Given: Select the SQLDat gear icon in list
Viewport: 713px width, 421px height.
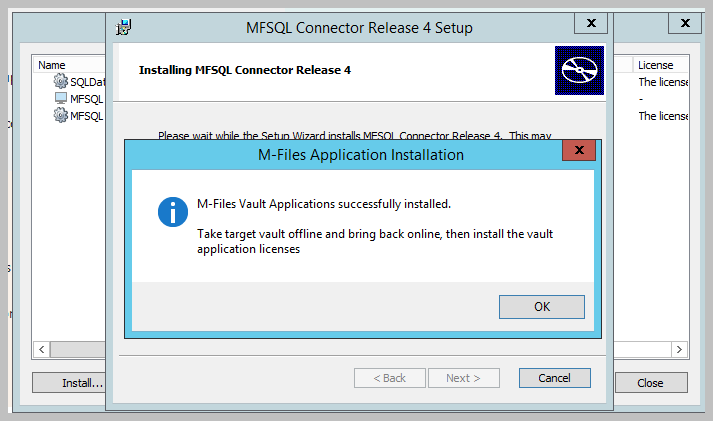Looking at the screenshot, I should coord(60,81).
